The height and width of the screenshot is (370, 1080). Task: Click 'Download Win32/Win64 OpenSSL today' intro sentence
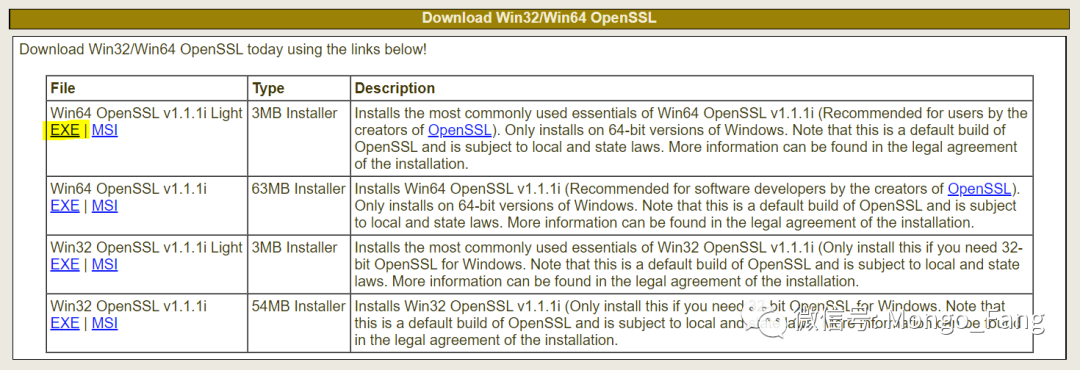(223, 50)
